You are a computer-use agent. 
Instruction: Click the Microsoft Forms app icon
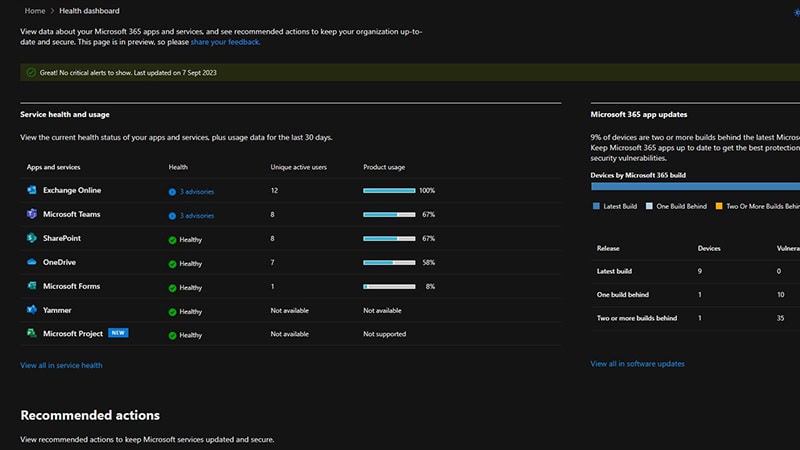point(32,286)
